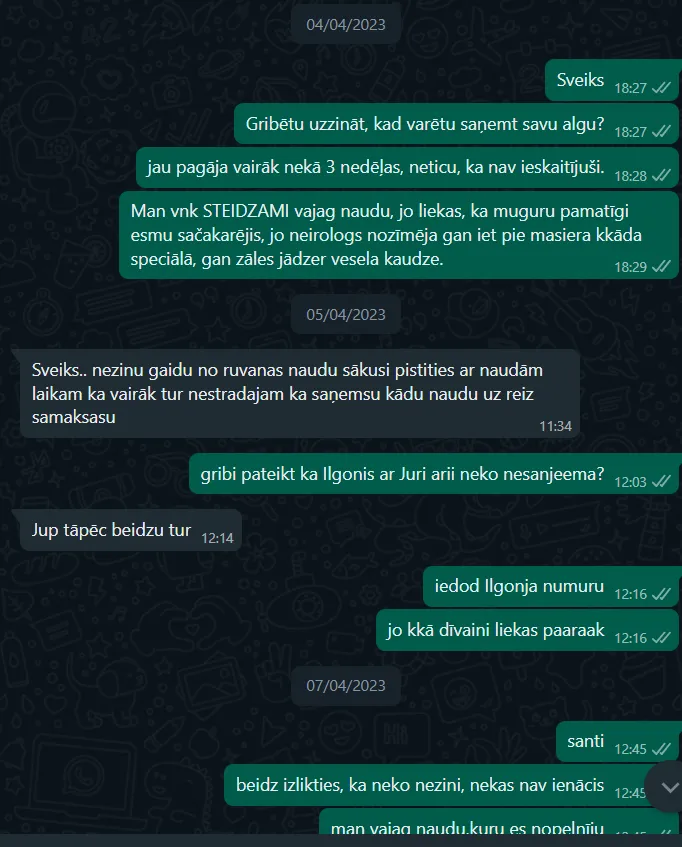The width and height of the screenshot is (682, 847).
Task: Click the 'jau pagāja vairāk nekā 3 nedēļas' message
Action: 407,167
